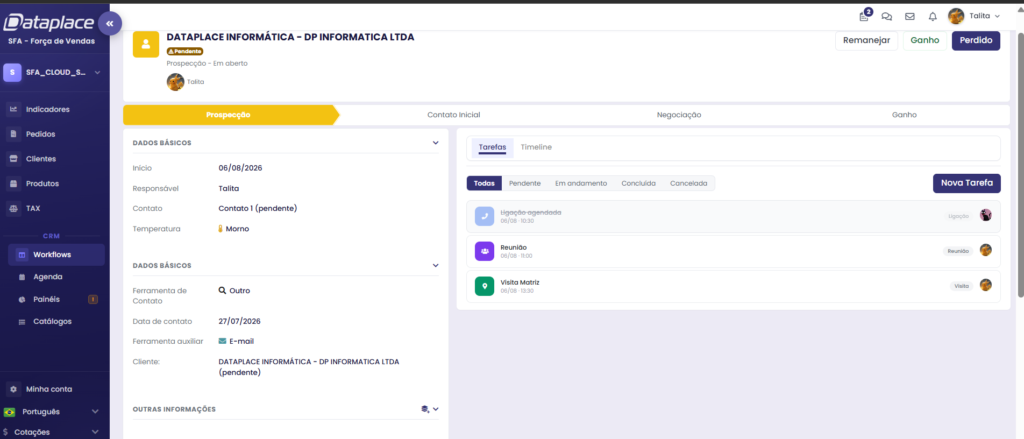Click the phone icon of Ligação agendada
Viewport: 1024px width, 439px height.
tap(484, 216)
